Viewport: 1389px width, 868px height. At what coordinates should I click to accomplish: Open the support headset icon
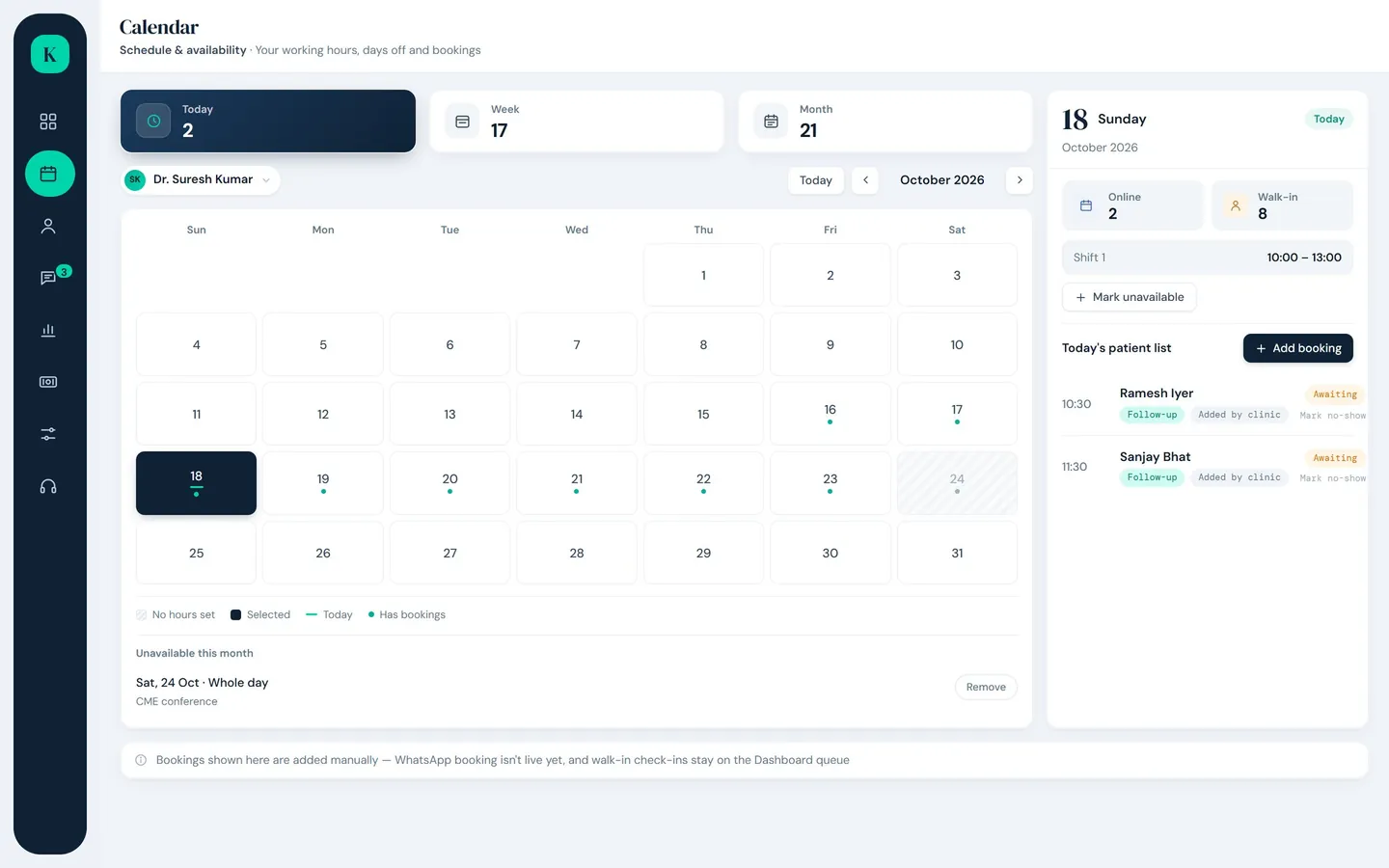48,486
